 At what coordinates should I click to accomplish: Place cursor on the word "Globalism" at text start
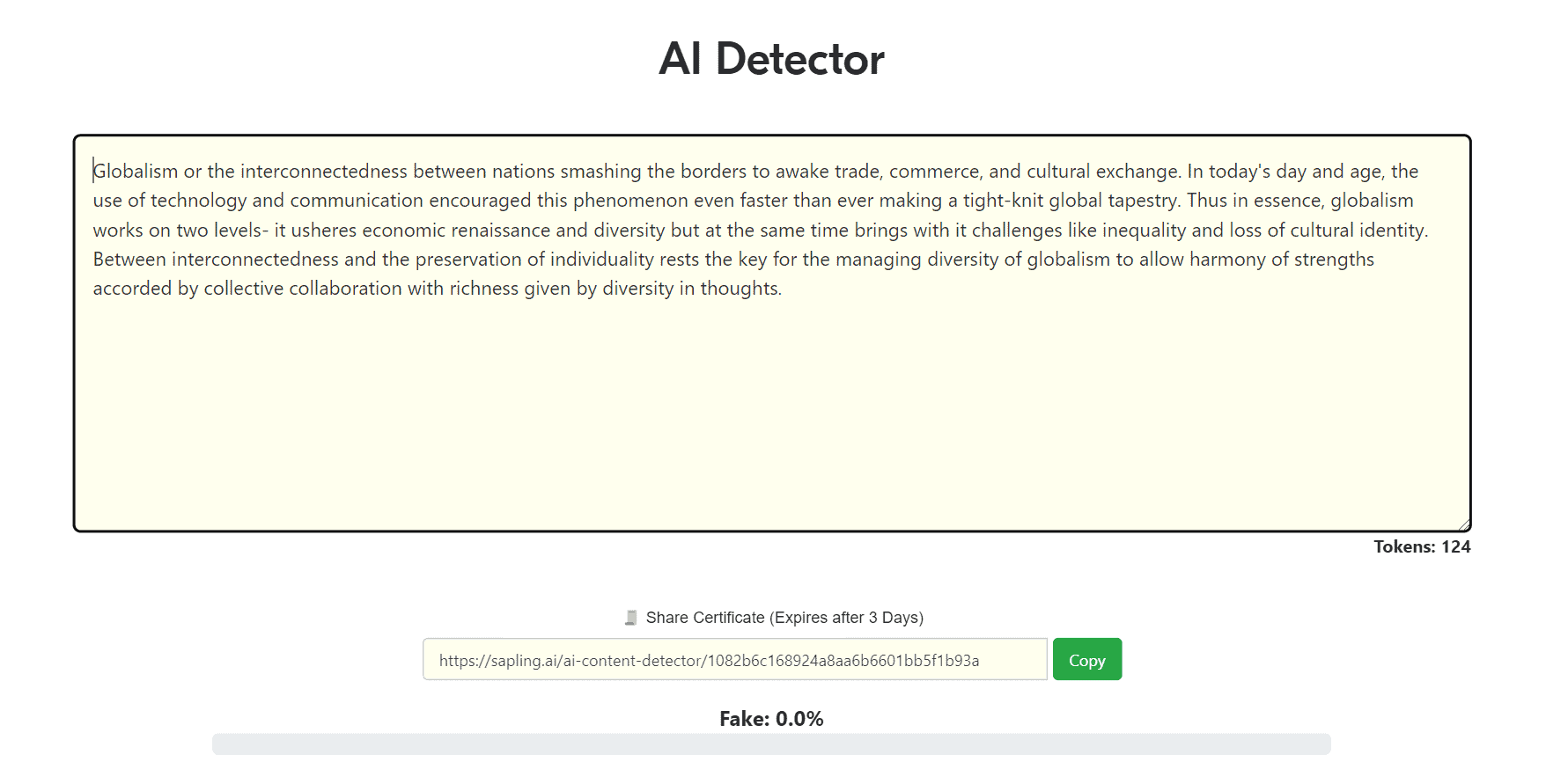[x=136, y=172]
